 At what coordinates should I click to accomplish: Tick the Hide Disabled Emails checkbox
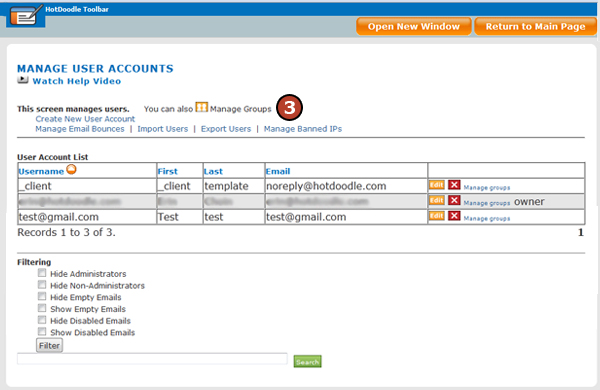click(x=42, y=320)
